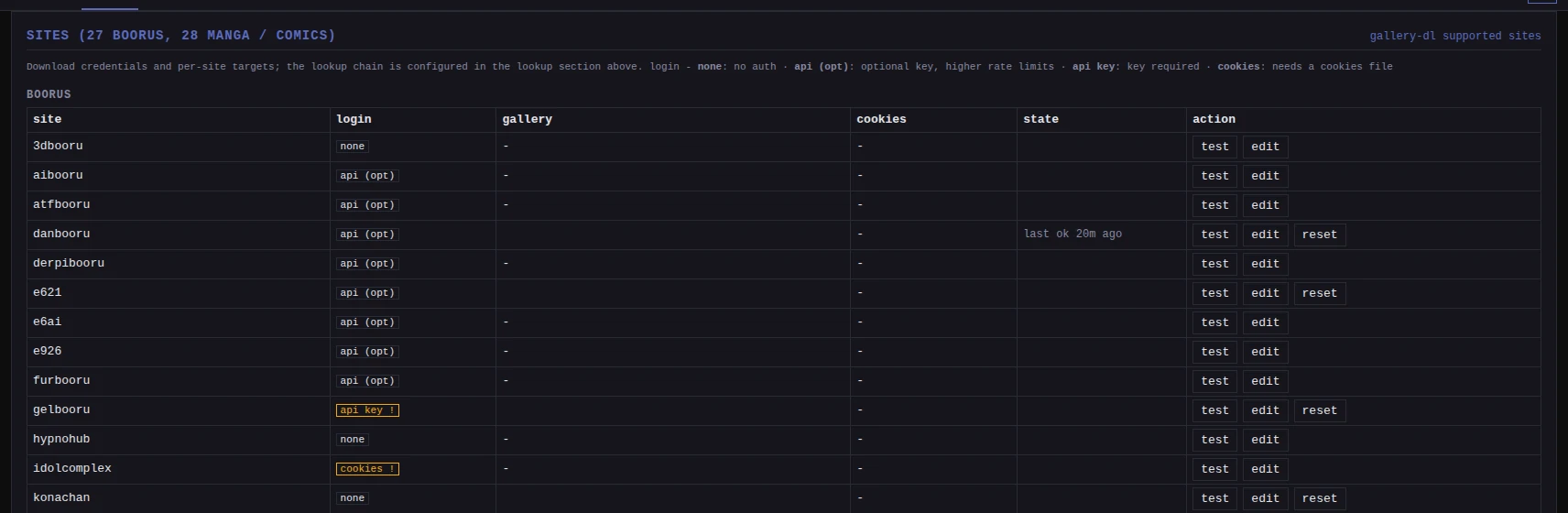The width and height of the screenshot is (1568, 513).
Task: Click the 'api (opt)' badge for e621
Action: point(367,293)
